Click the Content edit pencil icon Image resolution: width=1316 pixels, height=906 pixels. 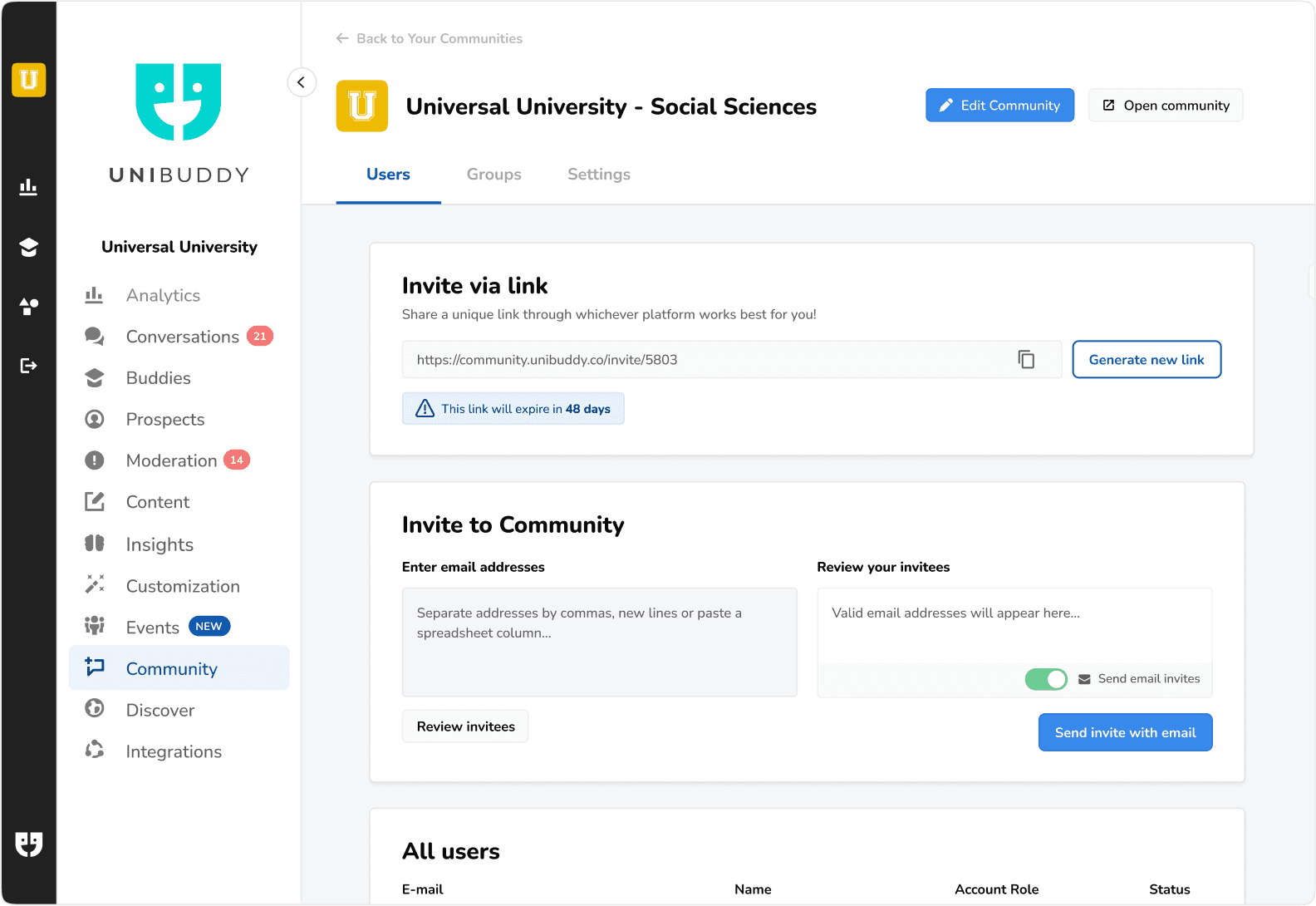tap(94, 501)
